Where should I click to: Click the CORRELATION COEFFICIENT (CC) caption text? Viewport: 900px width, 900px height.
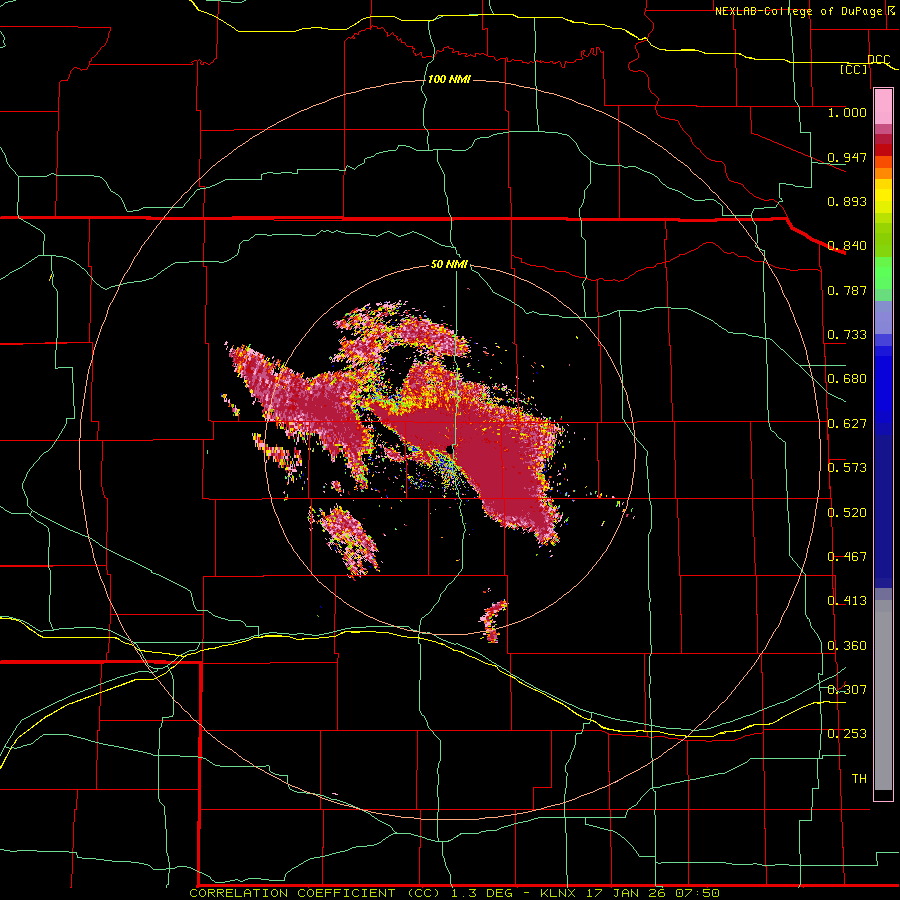[x=315, y=893]
